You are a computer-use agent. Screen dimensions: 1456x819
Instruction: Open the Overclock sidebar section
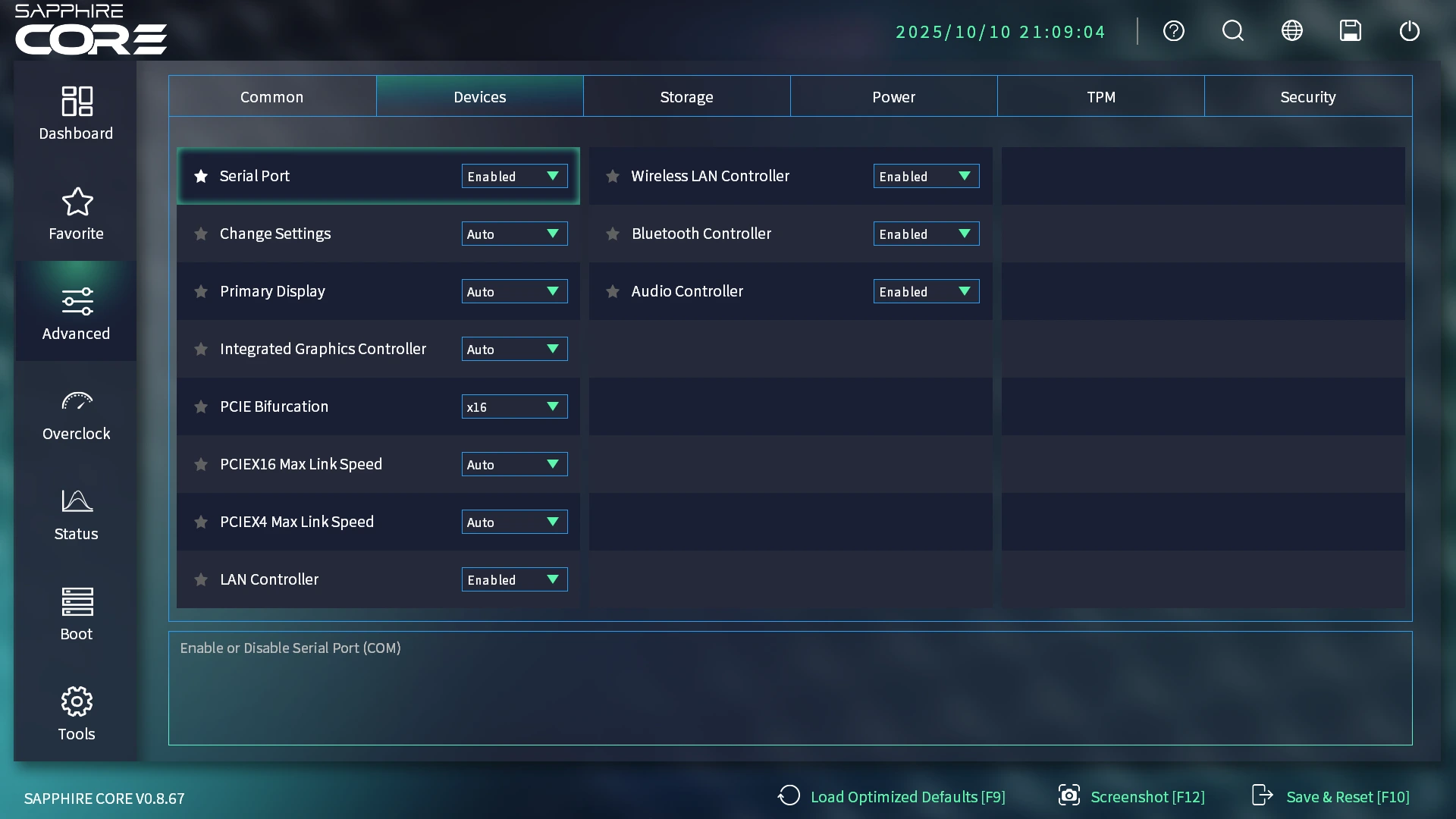tap(76, 414)
